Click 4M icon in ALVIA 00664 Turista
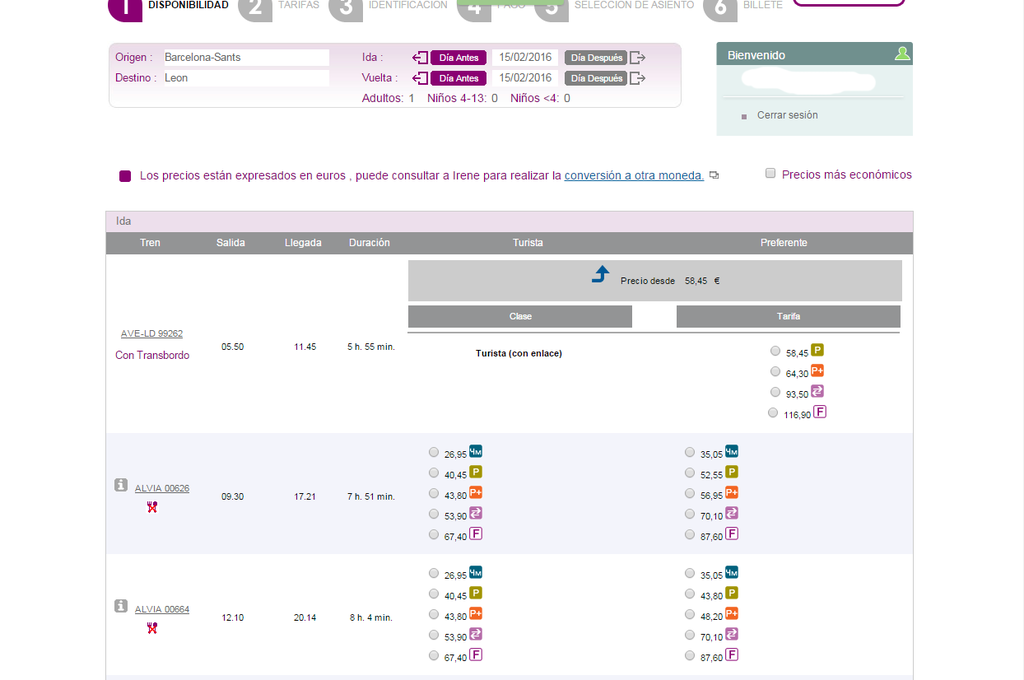This screenshot has width=1024, height=680. click(x=475, y=572)
